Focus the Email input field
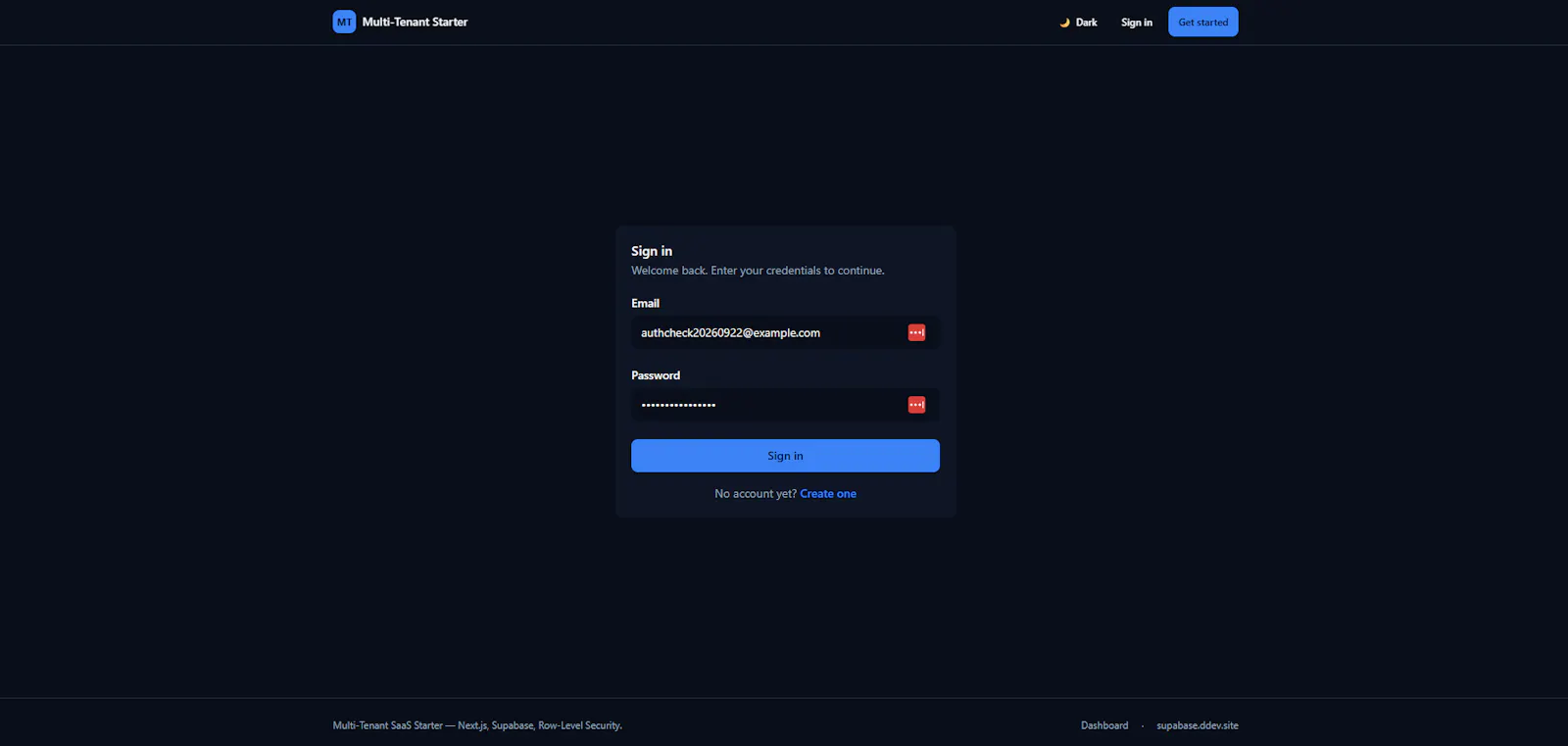Screen dimensions: 1568x746 coord(785,332)
